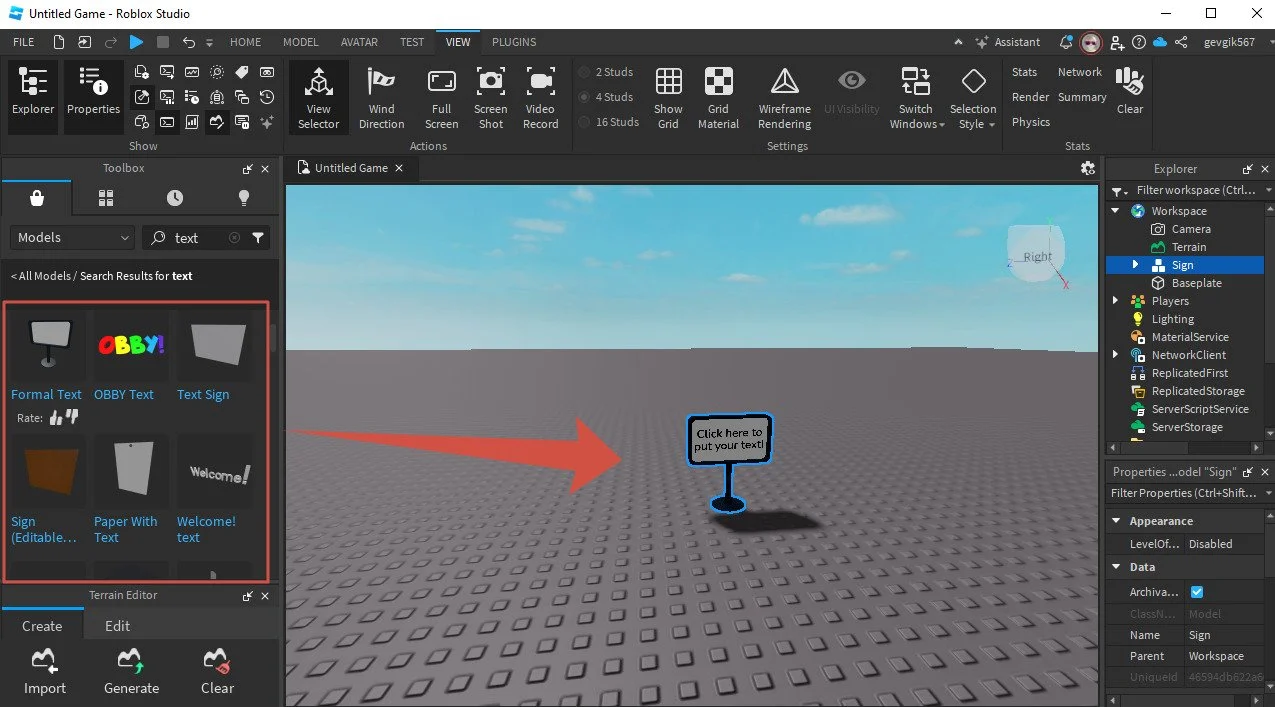Toggle Show Grid
This screenshot has width=1275, height=707.
(x=668, y=97)
